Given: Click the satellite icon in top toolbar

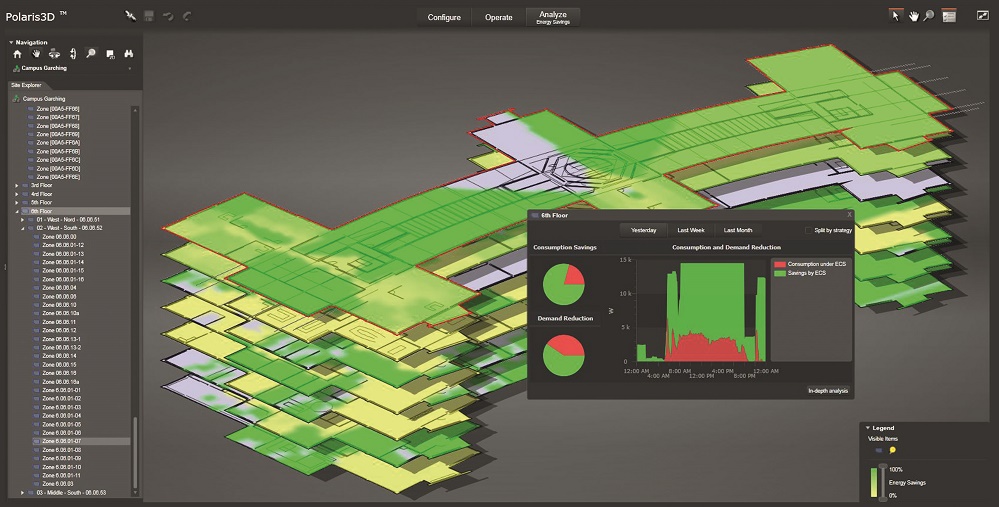Looking at the screenshot, I should point(130,16).
